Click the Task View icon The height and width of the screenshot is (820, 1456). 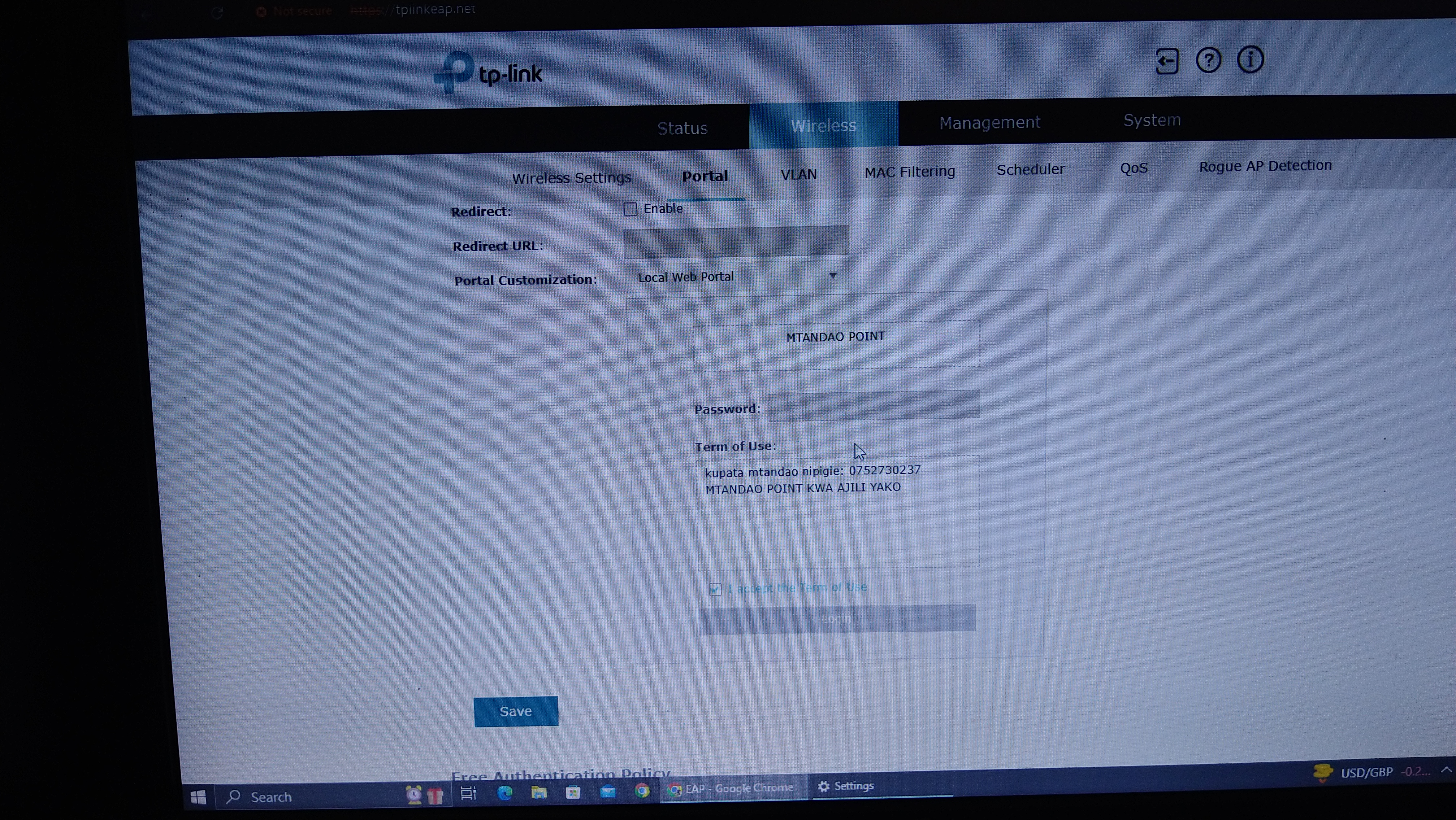point(468,793)
